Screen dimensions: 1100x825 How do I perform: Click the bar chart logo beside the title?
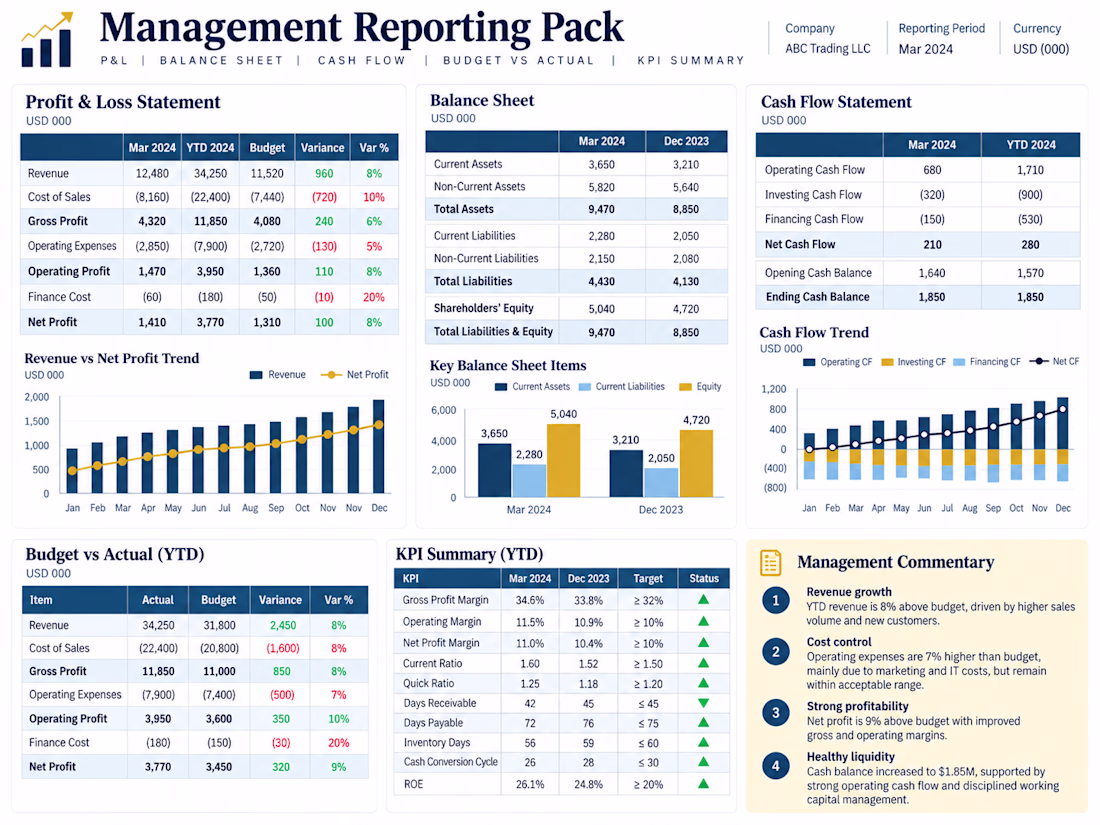48,39
